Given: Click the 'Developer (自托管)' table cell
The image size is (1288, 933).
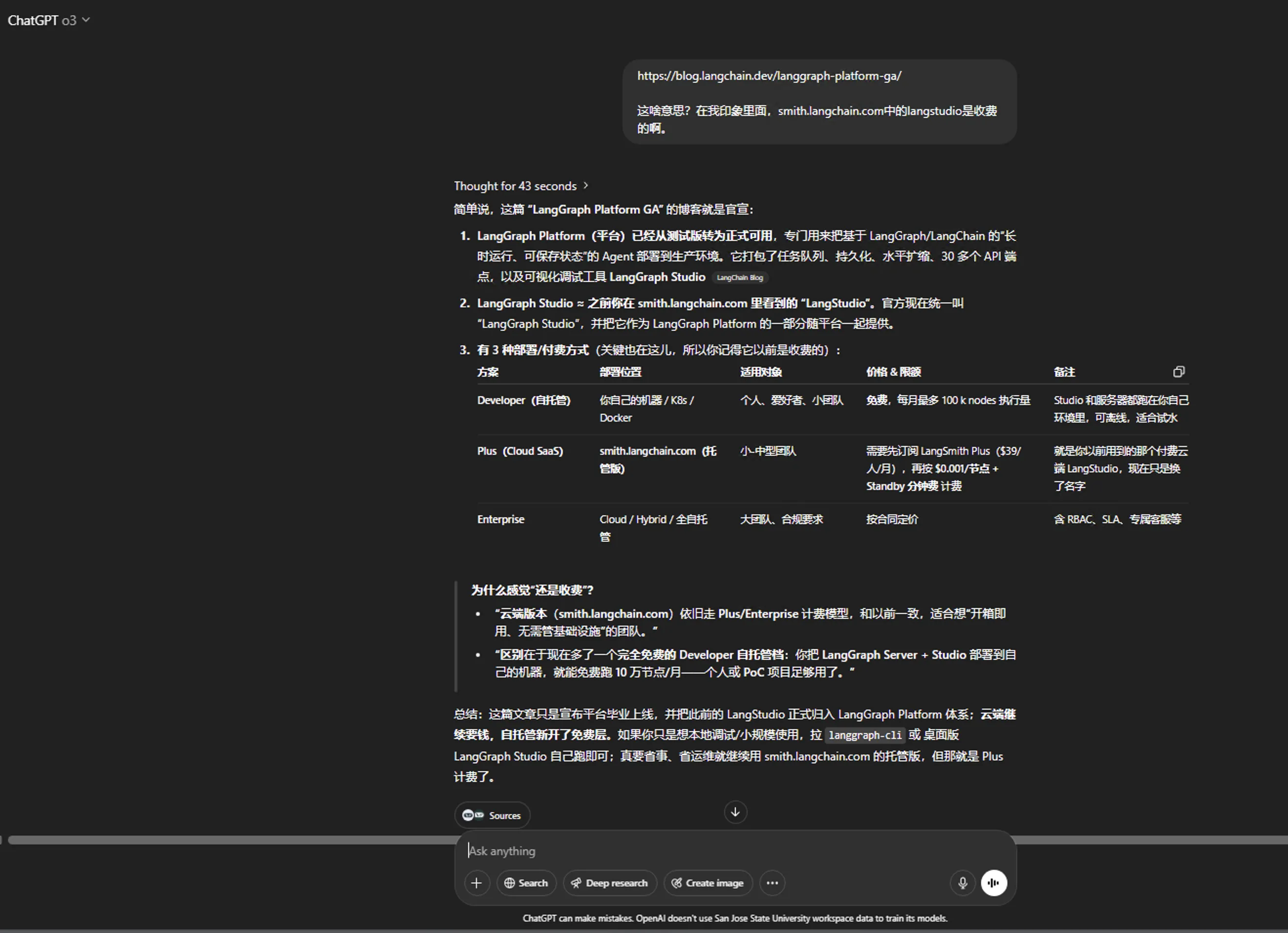Looking at the screenshot, I should click(x=524, y=401).
